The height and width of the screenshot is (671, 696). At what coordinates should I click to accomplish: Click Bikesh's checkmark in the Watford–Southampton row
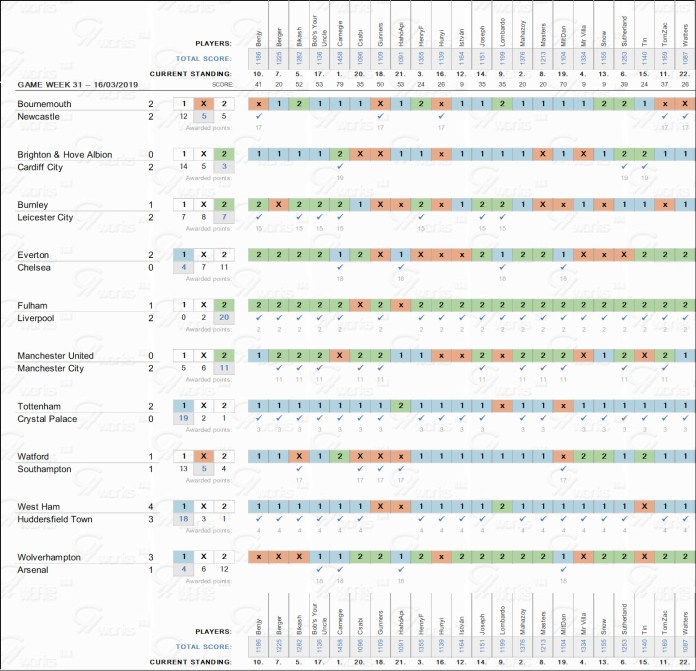[299, 469]
